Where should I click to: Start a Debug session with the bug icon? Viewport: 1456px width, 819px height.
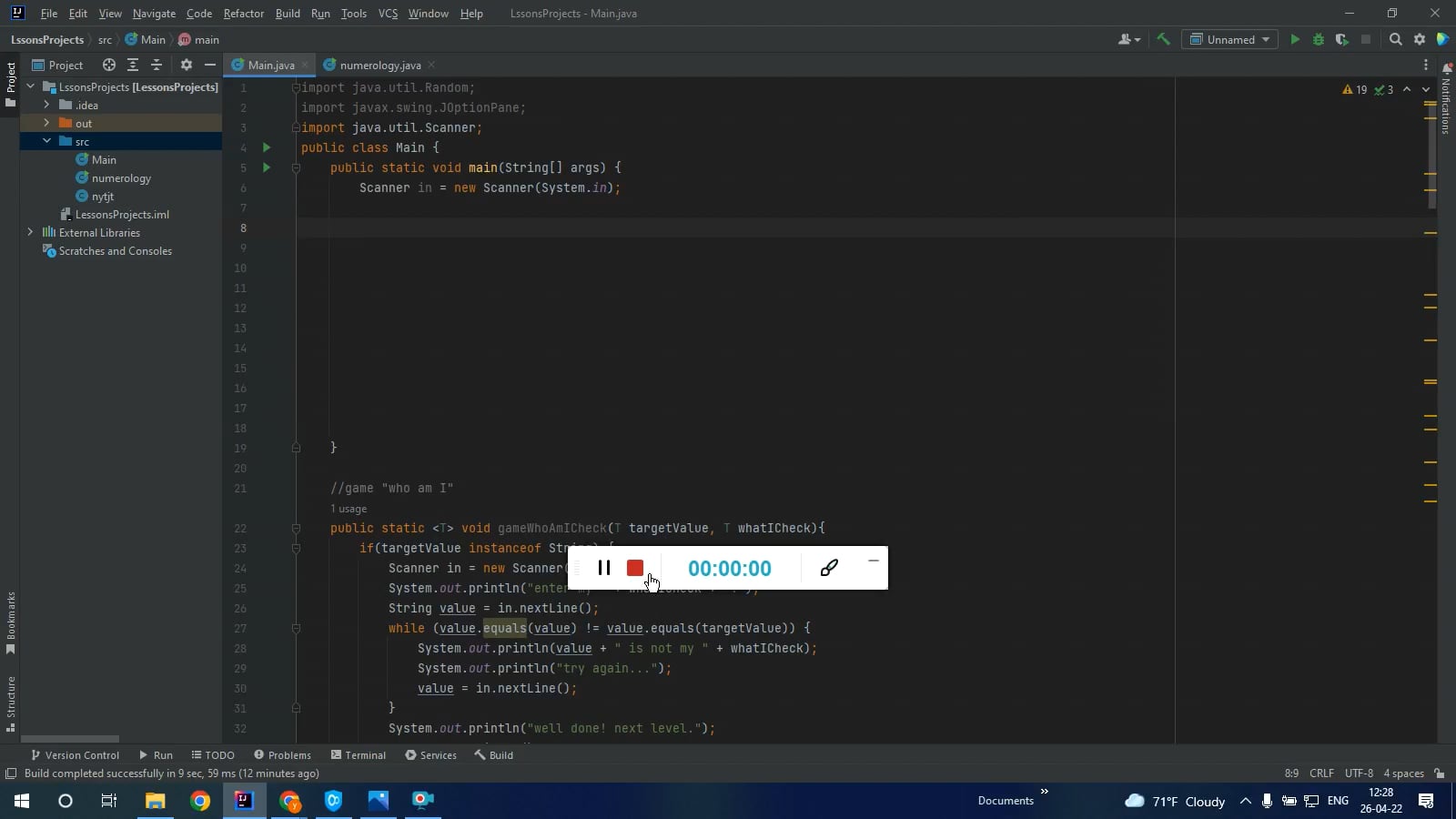tap(1319, 39)
